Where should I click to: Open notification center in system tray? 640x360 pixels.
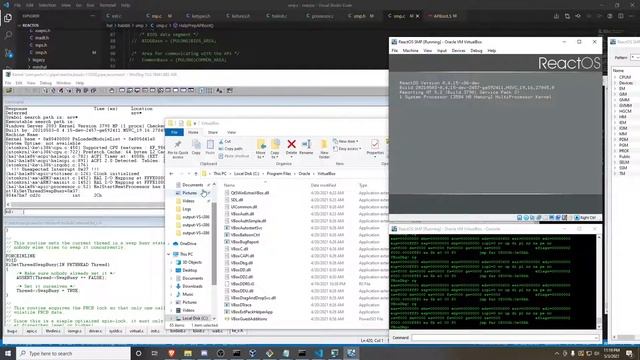coord(630,353)
